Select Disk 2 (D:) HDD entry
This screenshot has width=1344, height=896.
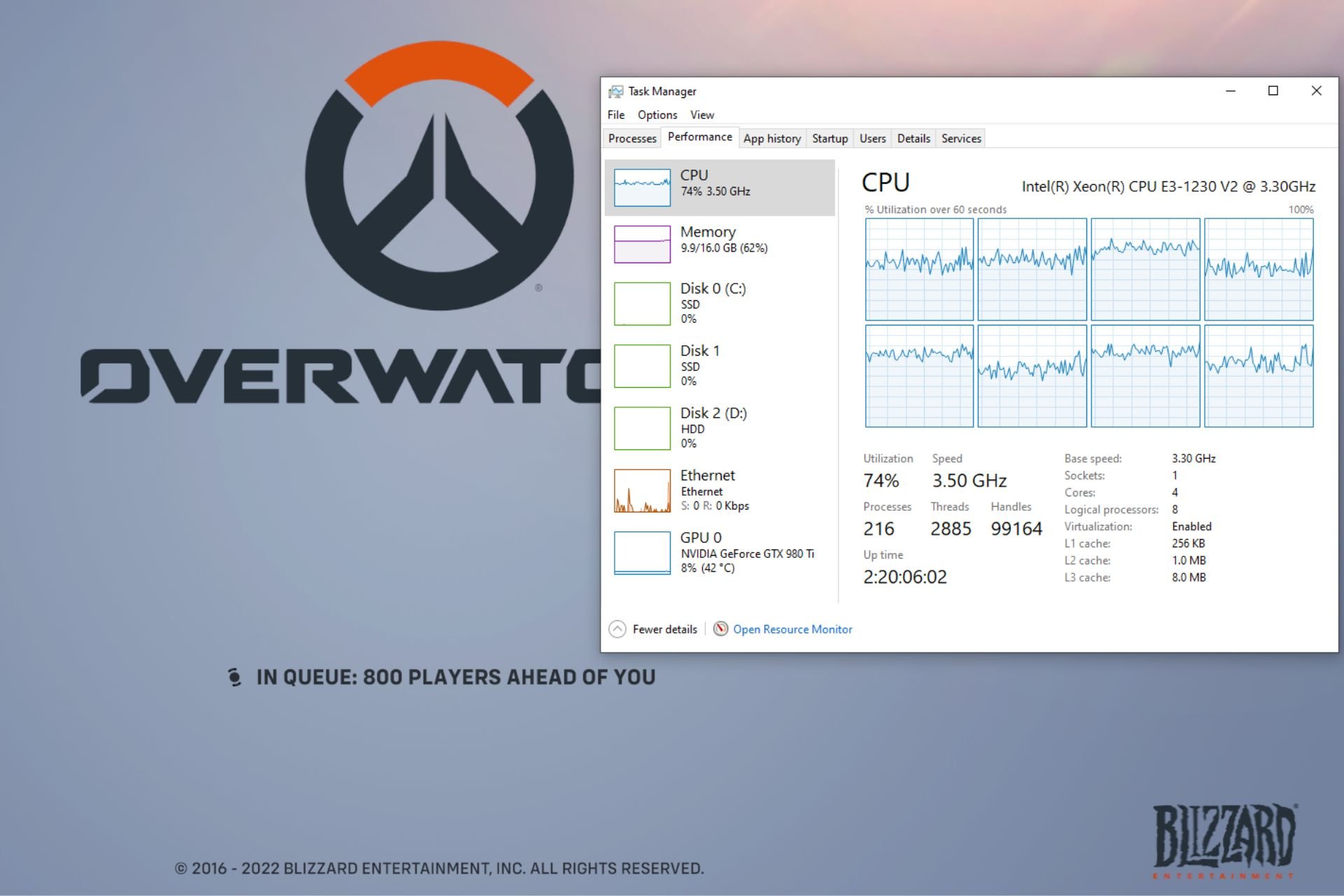click(x=720, y=428)
